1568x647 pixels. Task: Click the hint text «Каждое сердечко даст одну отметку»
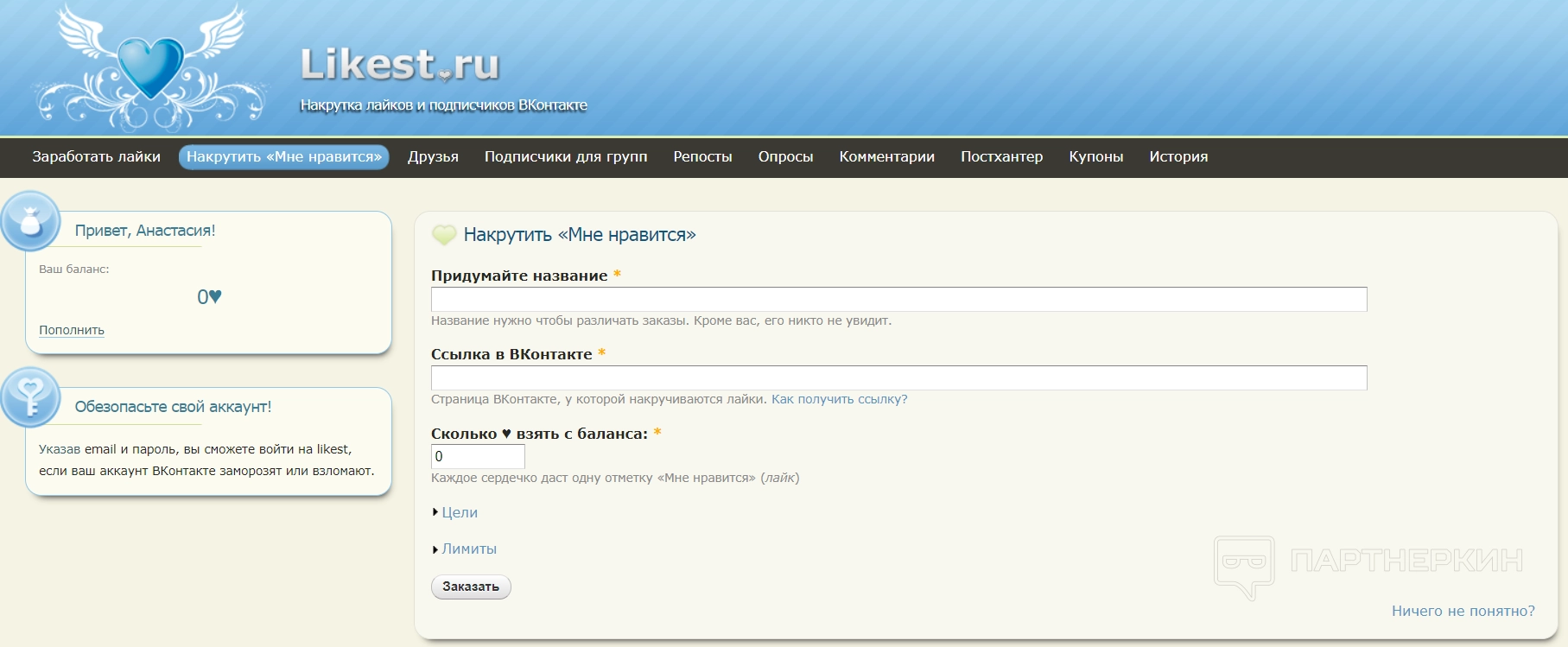(x=542, y=478)
